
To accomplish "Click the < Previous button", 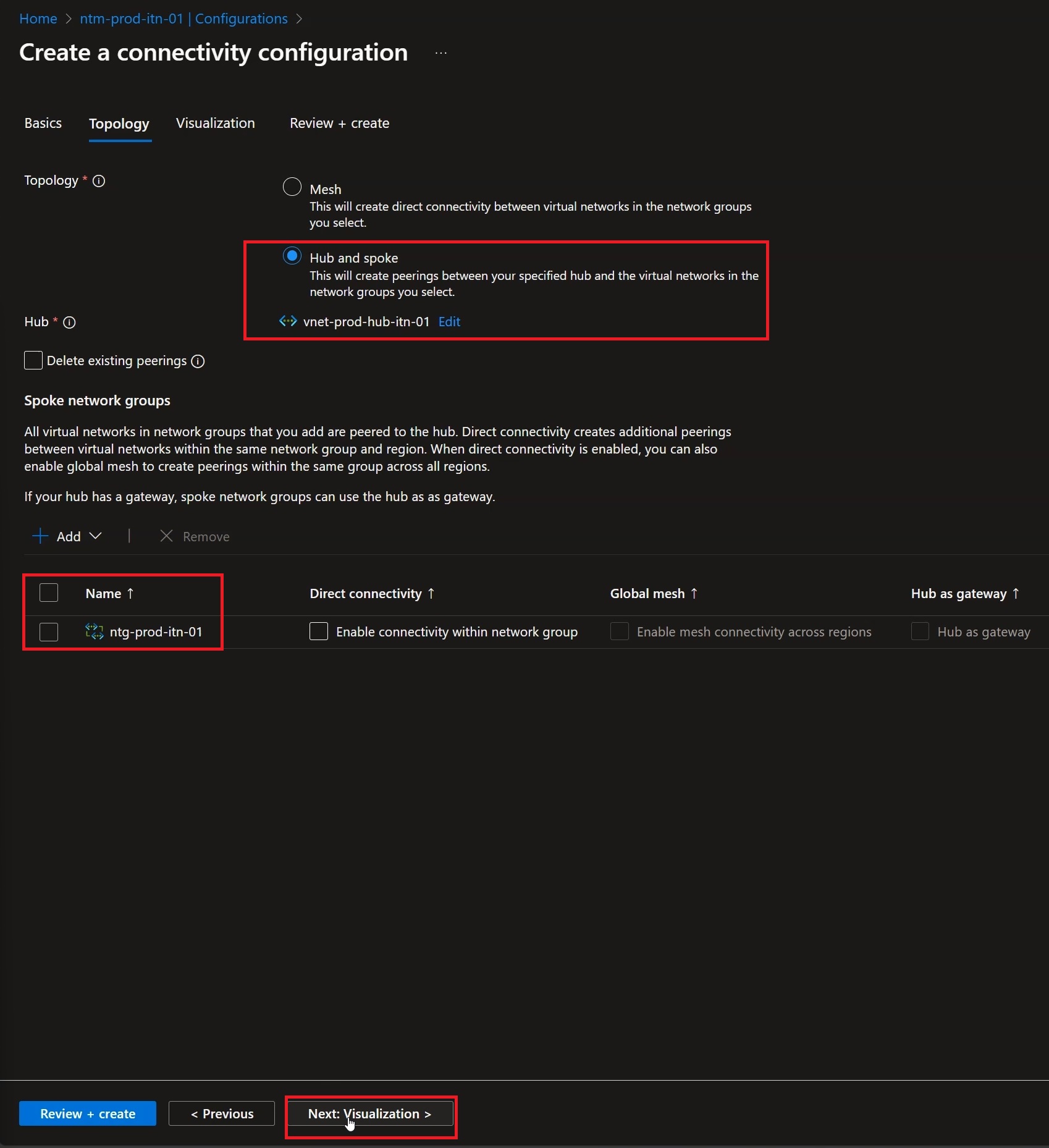I will [222, 1113].
